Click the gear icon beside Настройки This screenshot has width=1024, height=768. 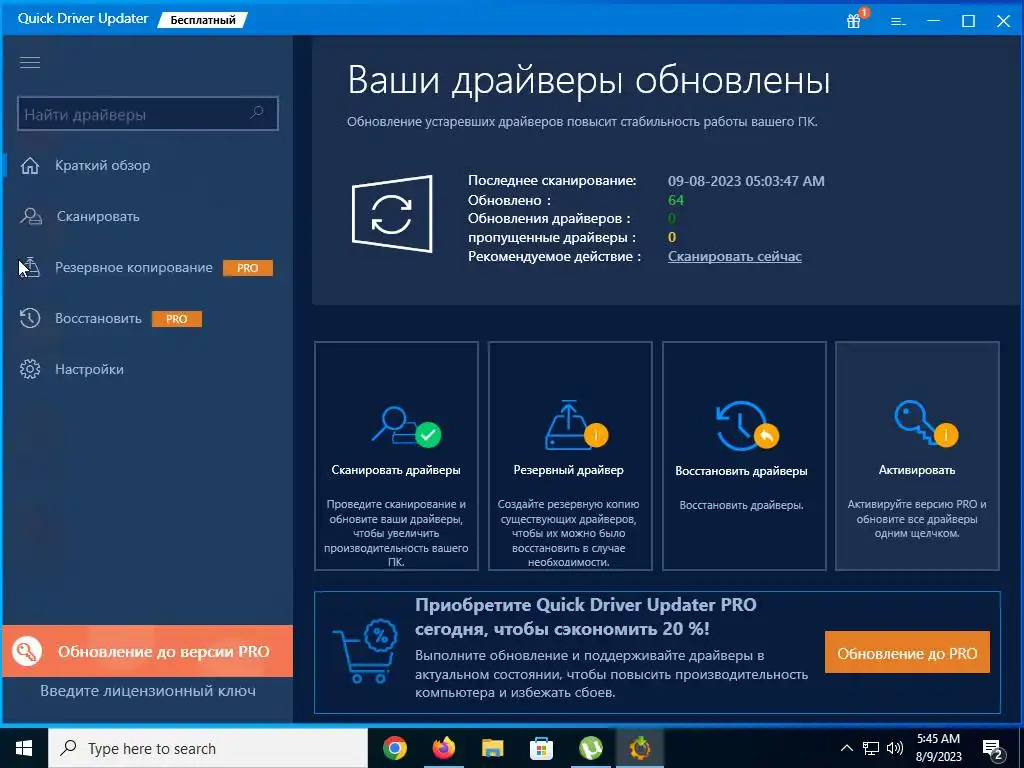point(30,369)
